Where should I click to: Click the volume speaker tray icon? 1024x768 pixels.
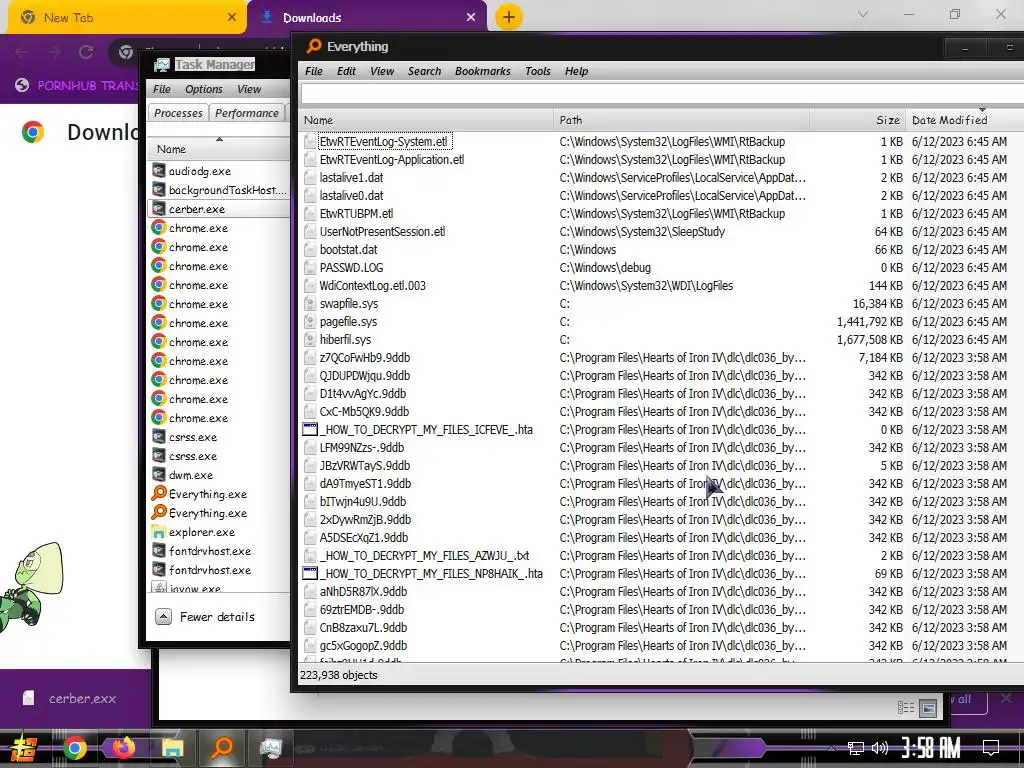click(x=880, y=748)
